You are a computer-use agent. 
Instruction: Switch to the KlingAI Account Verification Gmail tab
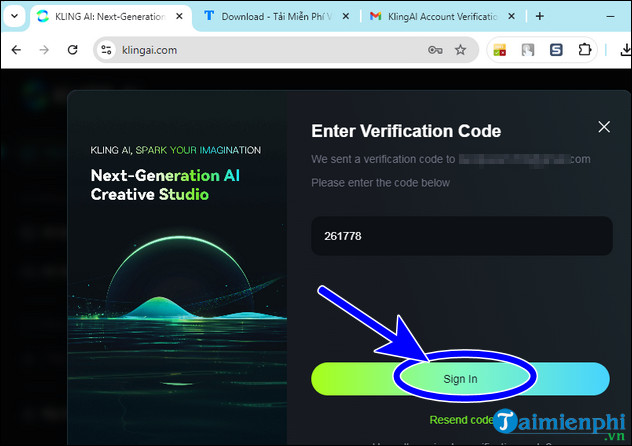click(442, 17)
